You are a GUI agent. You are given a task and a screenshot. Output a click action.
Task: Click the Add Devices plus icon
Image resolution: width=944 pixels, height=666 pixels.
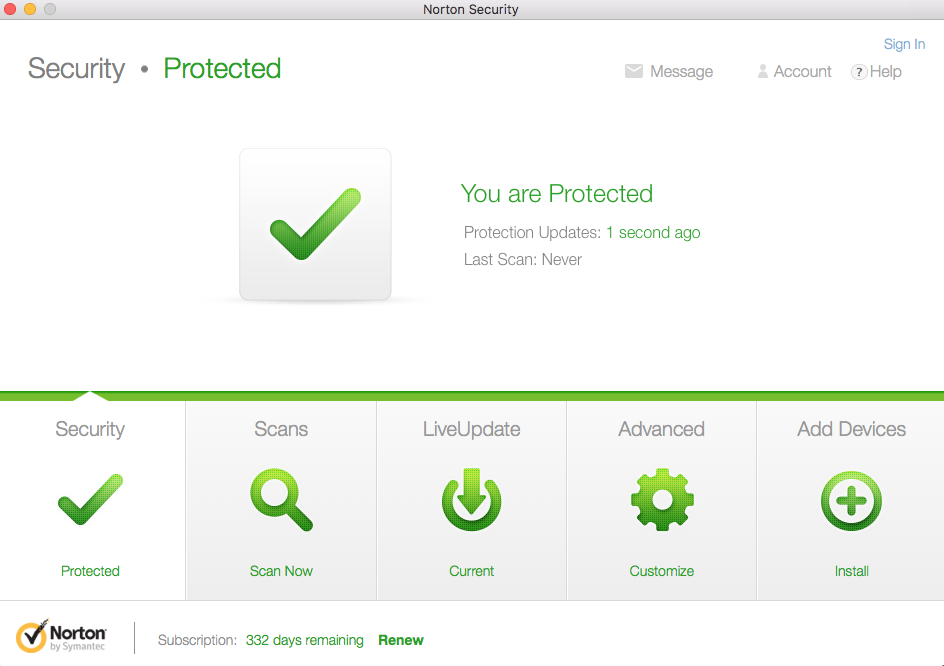851,500
